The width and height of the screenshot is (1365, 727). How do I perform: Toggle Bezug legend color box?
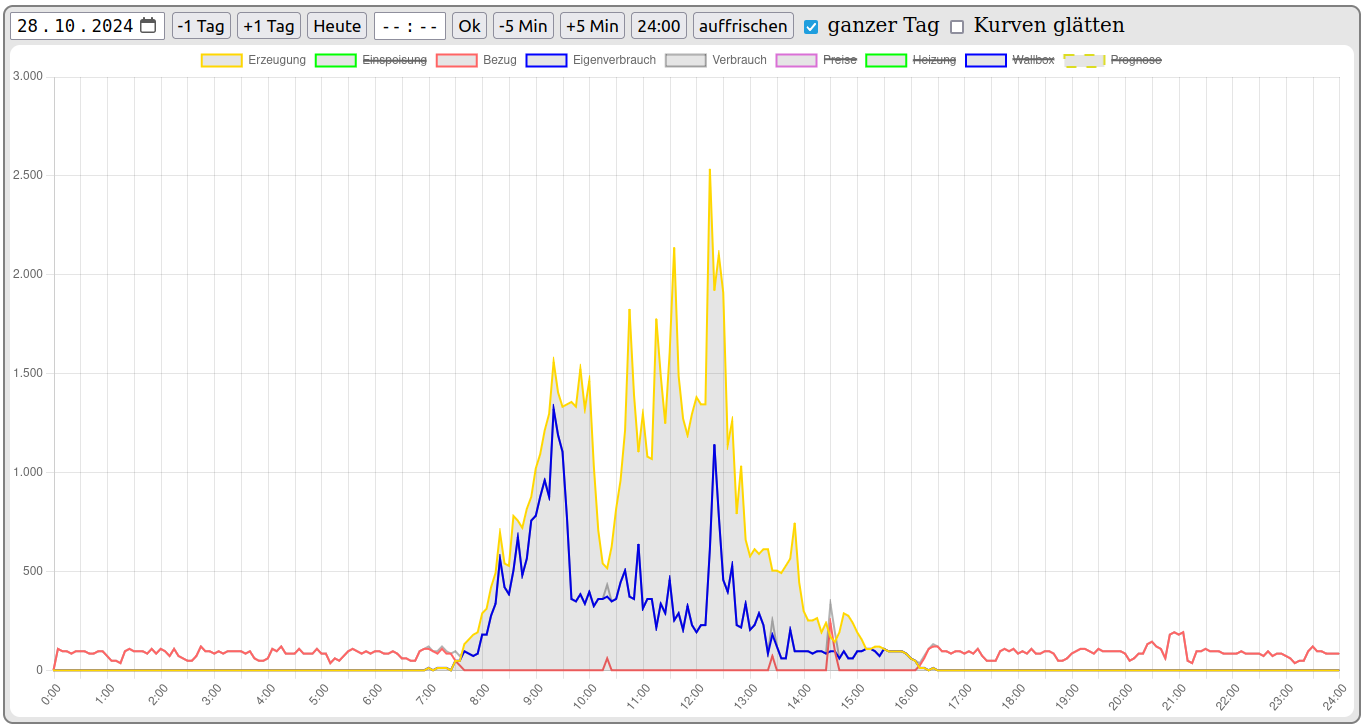point(457,60)
